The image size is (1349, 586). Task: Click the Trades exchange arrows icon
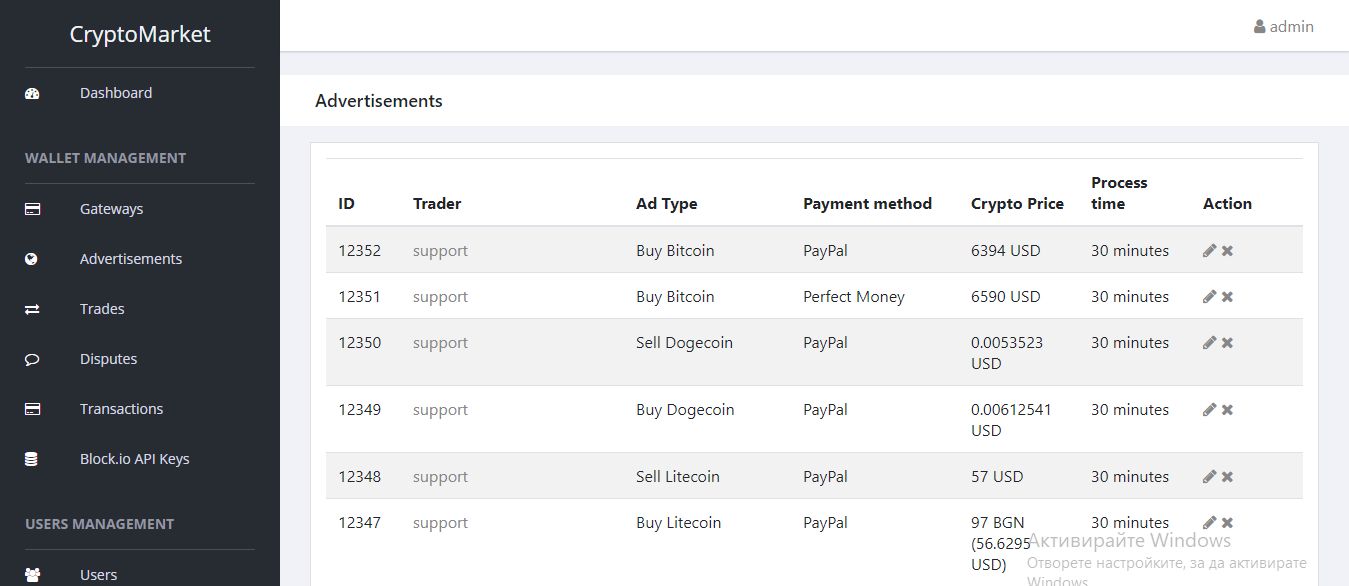32,309
